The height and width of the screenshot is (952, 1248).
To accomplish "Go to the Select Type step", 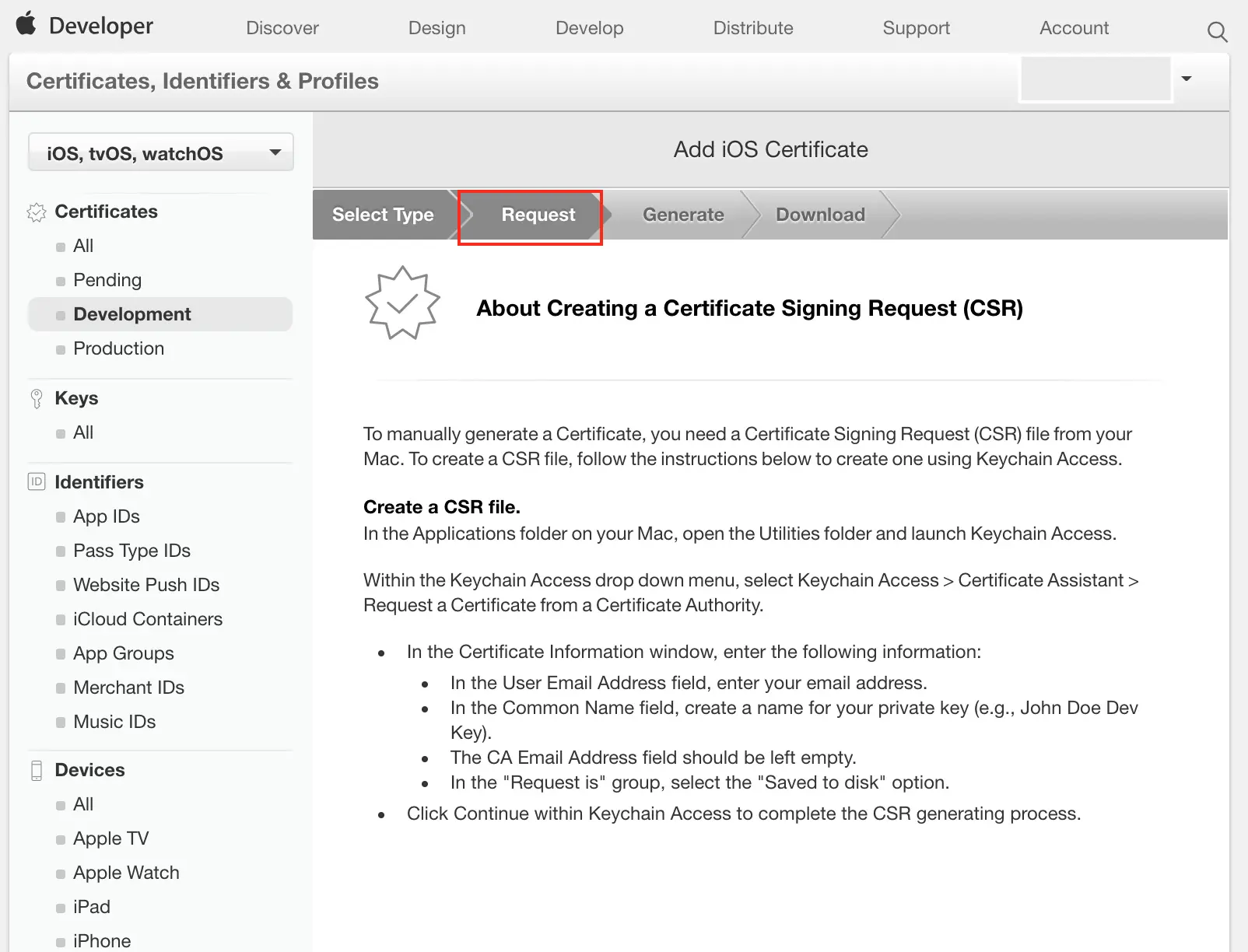I will (x=383, y=215).
